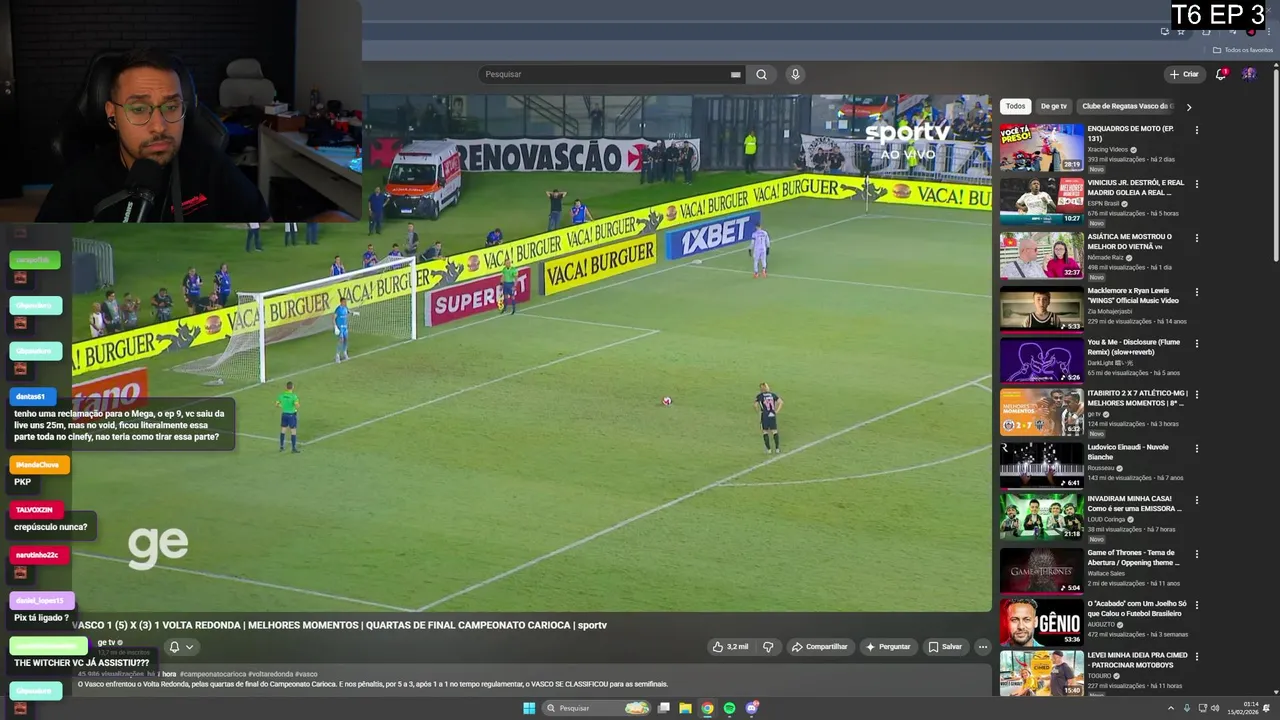Open the on-screen keyboard icon in search box

click(x=735, y=75)
